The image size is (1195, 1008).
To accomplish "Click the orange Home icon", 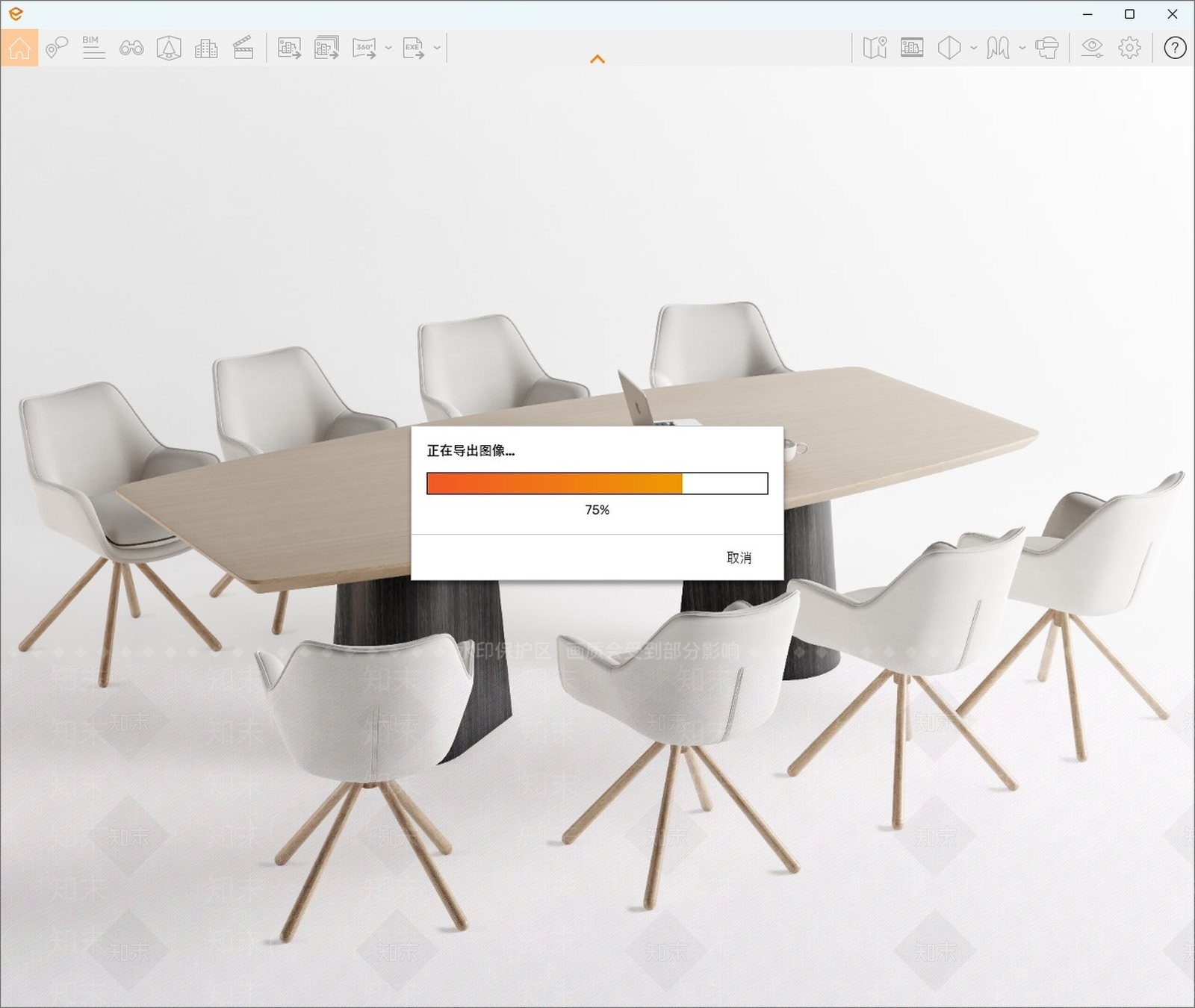I will (x=19, y=48).
